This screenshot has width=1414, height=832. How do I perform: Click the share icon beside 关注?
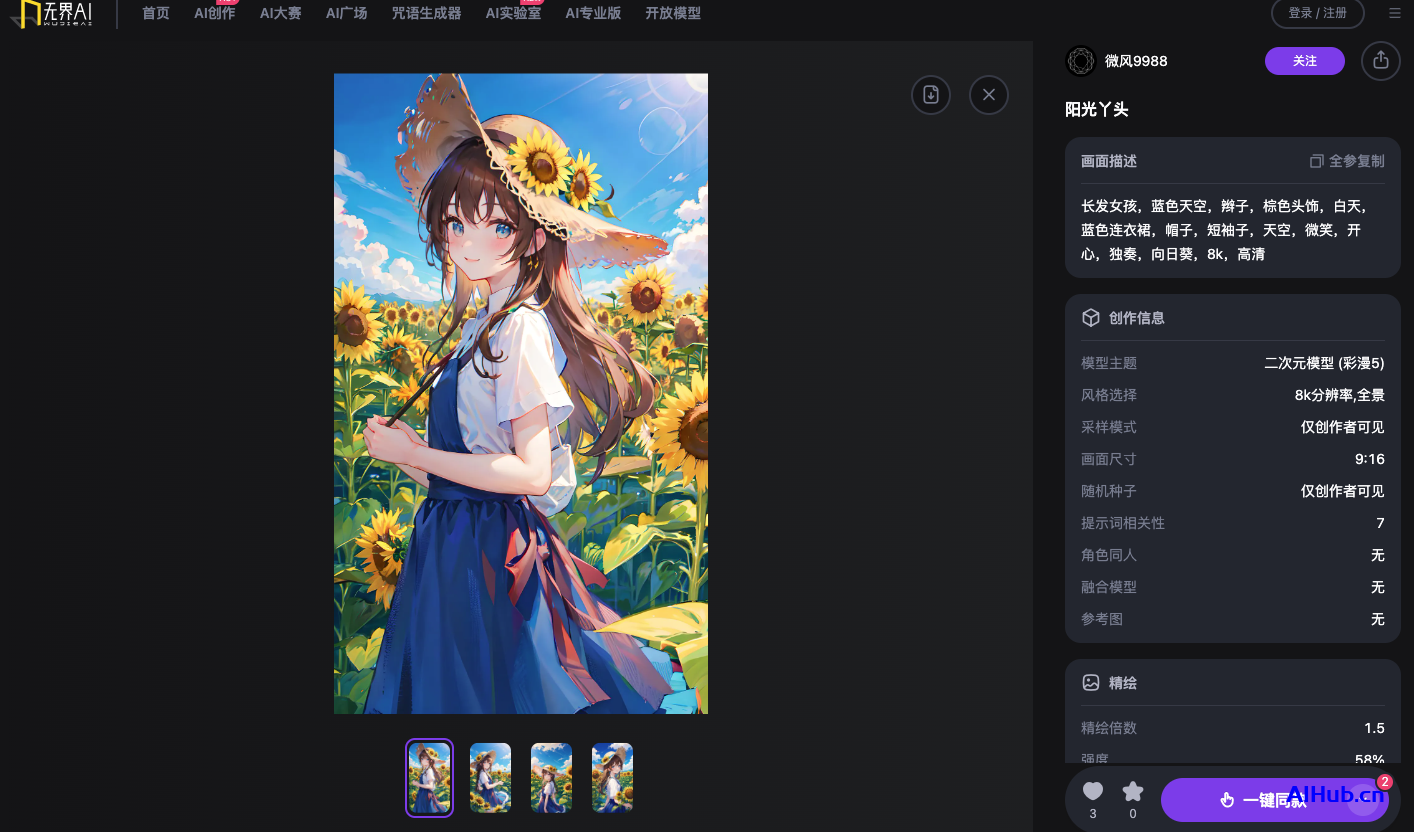click(1380, 60)
